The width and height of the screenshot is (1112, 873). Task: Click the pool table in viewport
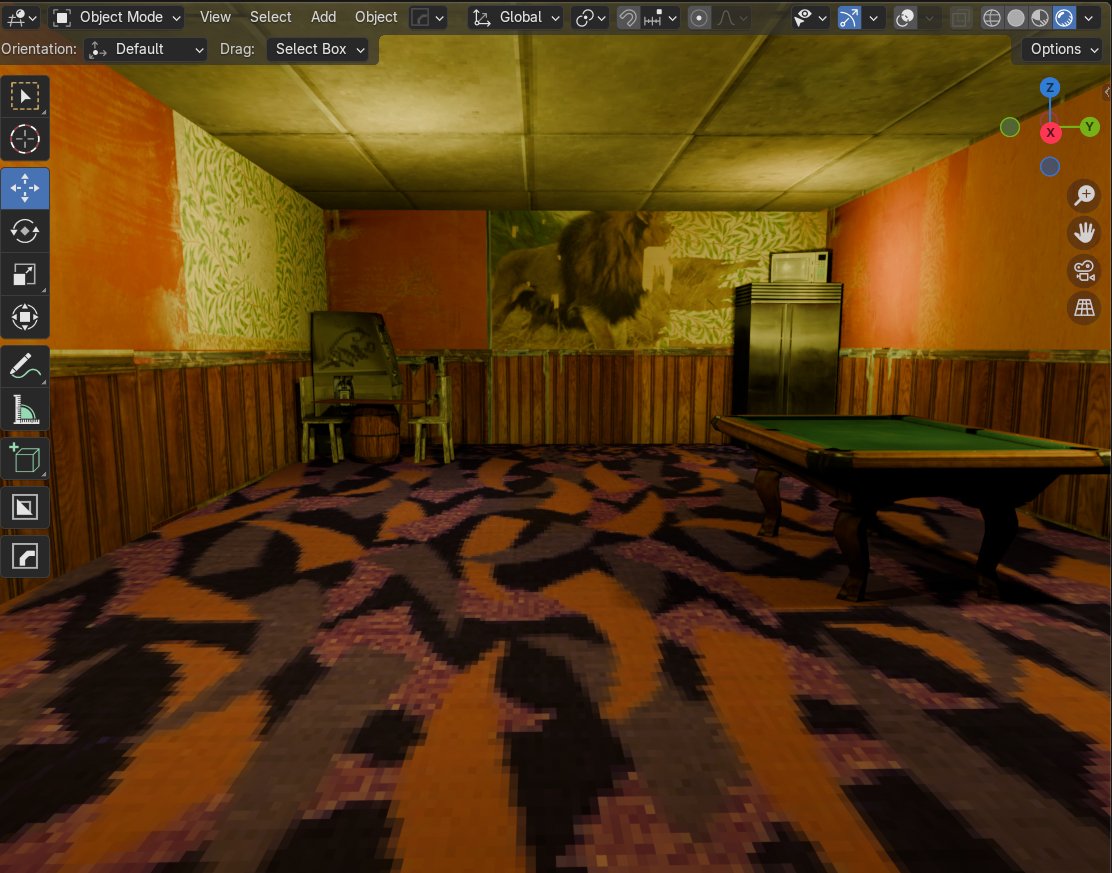908,454
